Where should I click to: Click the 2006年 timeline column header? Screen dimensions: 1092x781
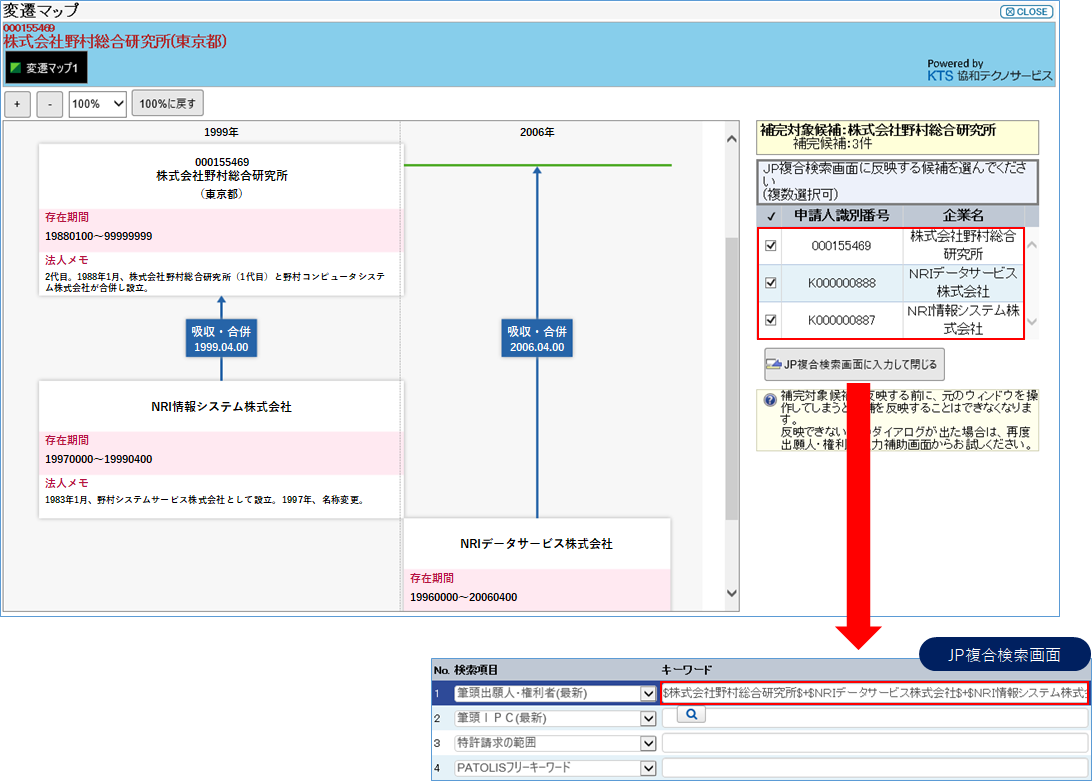coord(537,132)
